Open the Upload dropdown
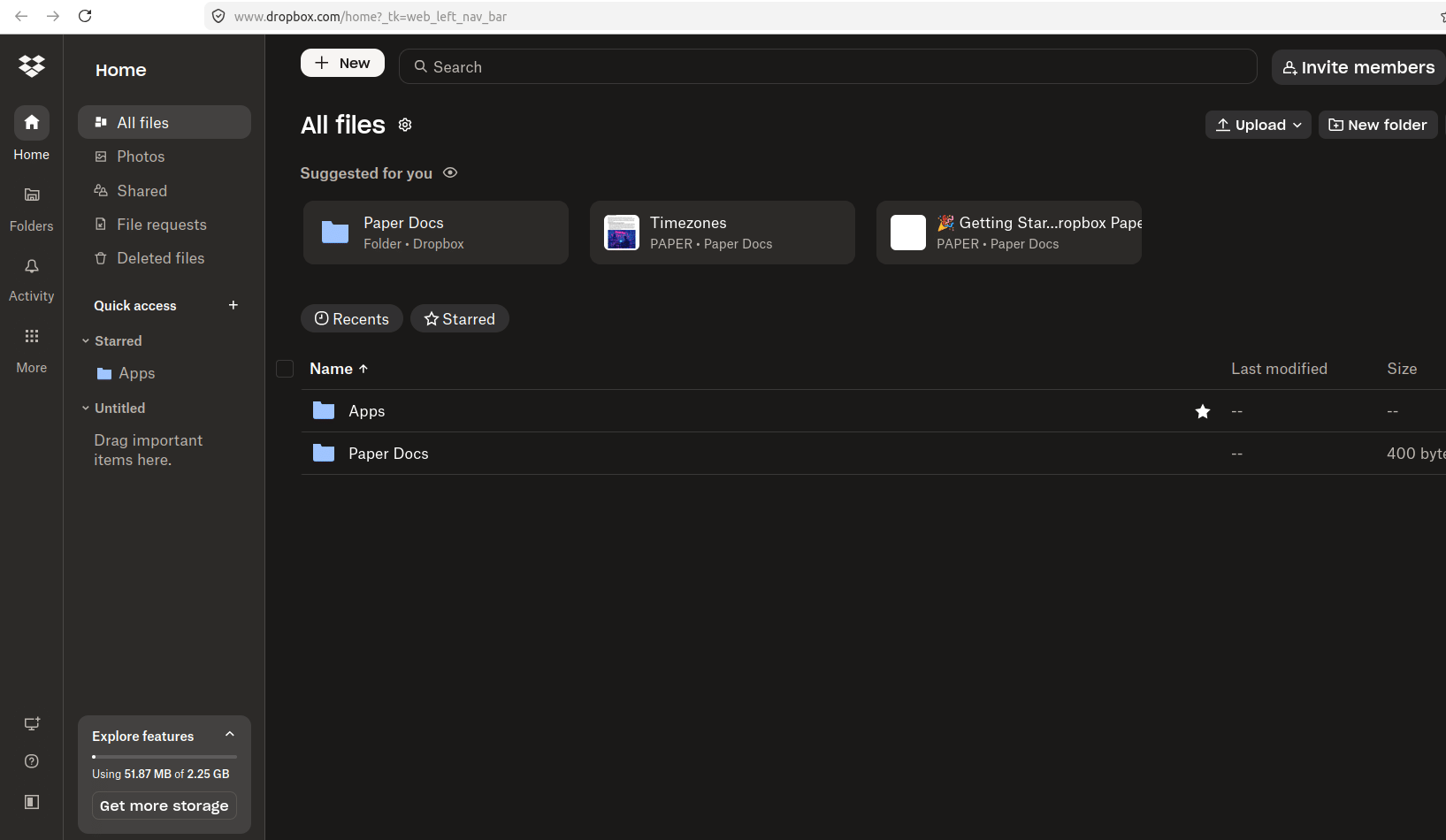 click(x=1259, y=125)
